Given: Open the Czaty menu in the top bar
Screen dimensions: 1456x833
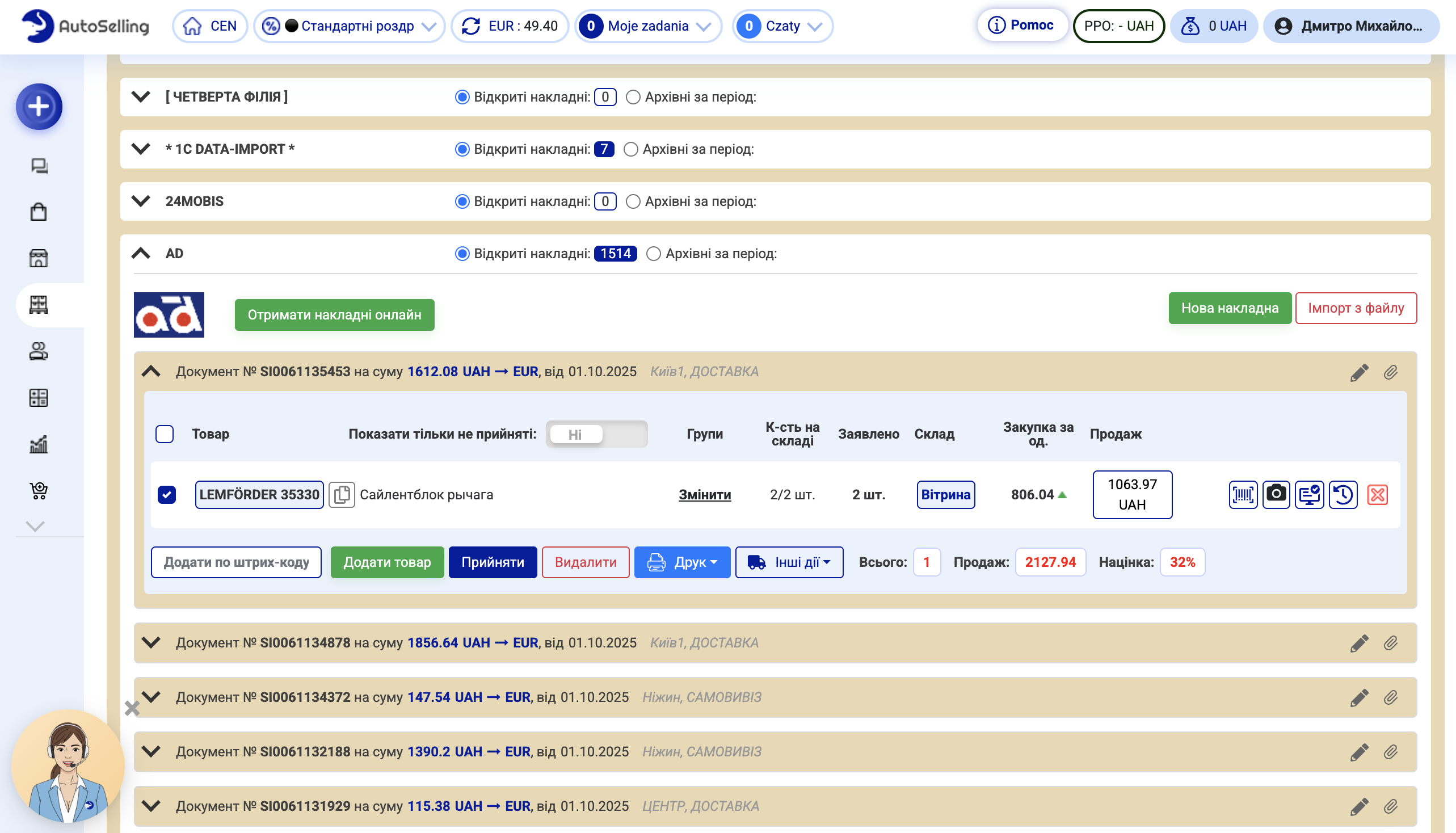Looking at the screenshot, I should tap(782, 26).
